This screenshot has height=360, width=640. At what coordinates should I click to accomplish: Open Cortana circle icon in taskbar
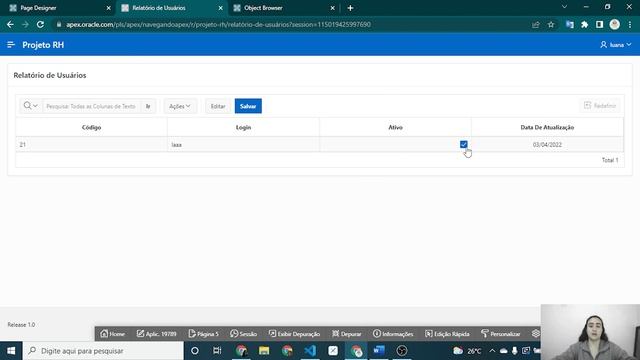pyautogui.click(x=195, y=351)
